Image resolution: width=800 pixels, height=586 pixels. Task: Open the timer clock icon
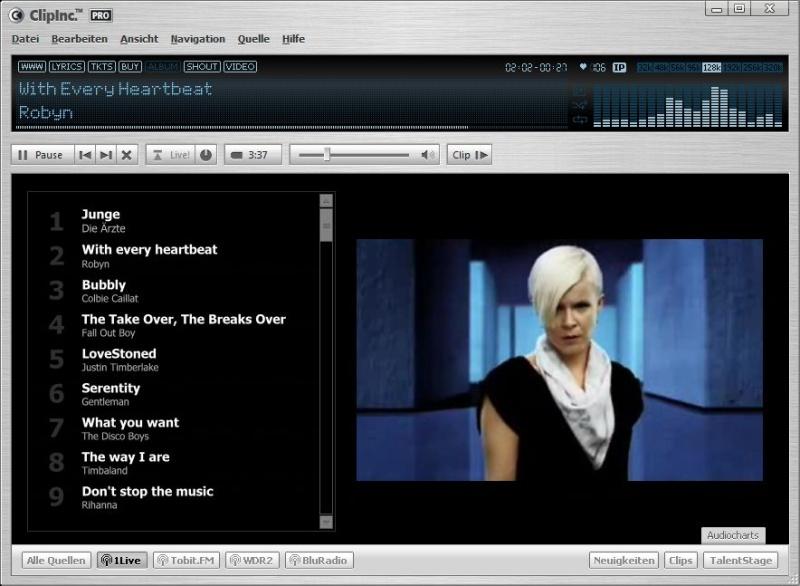point(206,155)
